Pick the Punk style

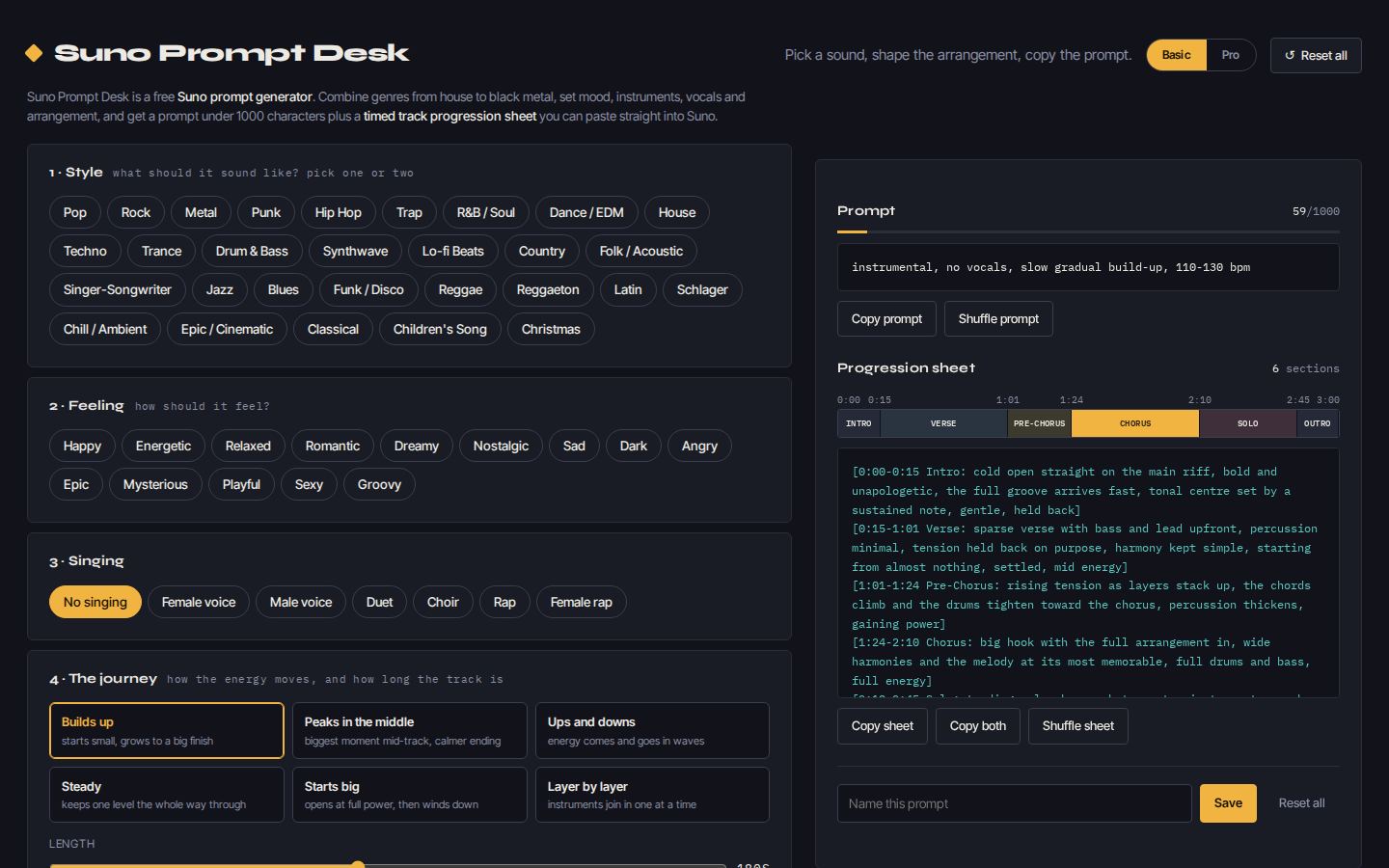pyautogui.click(x=266, y=212)
